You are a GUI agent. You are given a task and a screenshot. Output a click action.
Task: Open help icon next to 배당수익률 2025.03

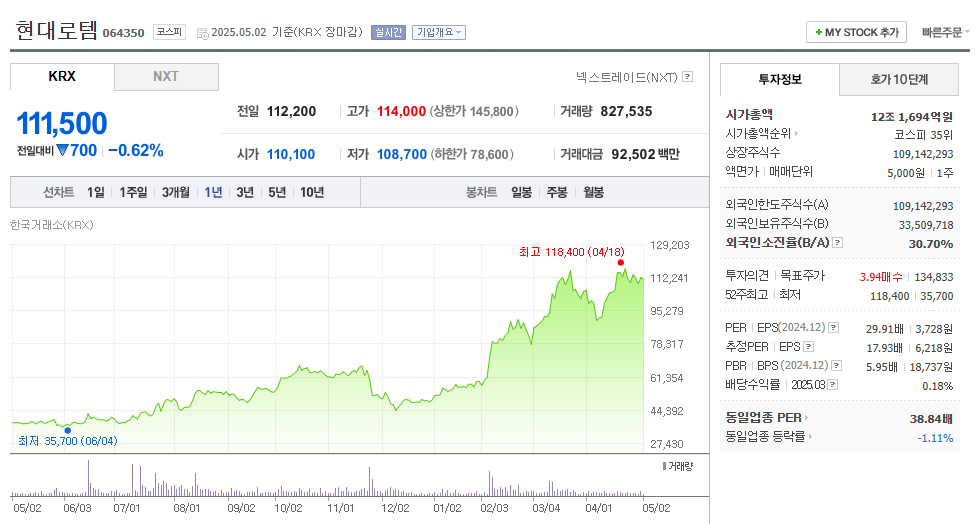point(833,385)
